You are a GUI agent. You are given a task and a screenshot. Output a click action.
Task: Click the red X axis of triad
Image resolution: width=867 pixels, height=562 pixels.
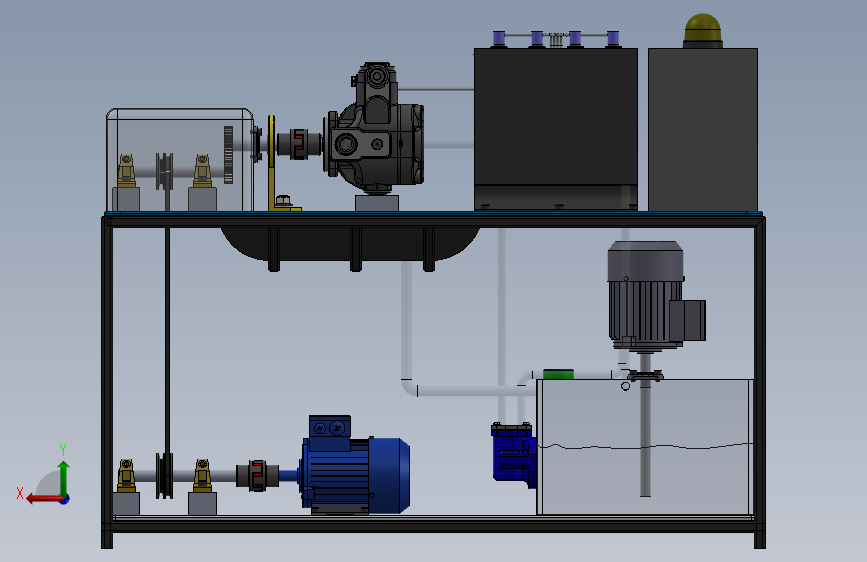click(43, 499)
